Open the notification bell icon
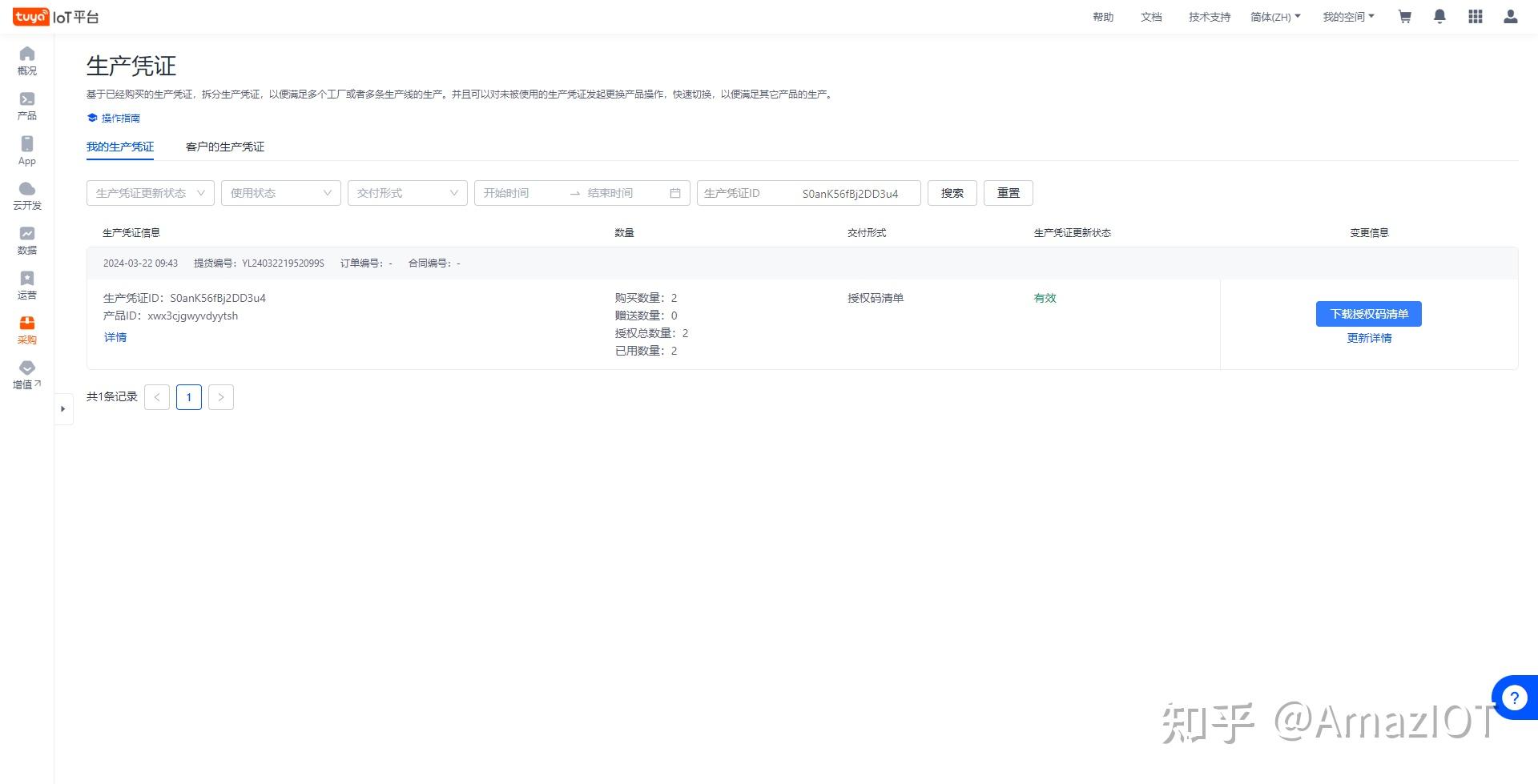The height and width of the screenshot is (784, 1538). 1439,16
